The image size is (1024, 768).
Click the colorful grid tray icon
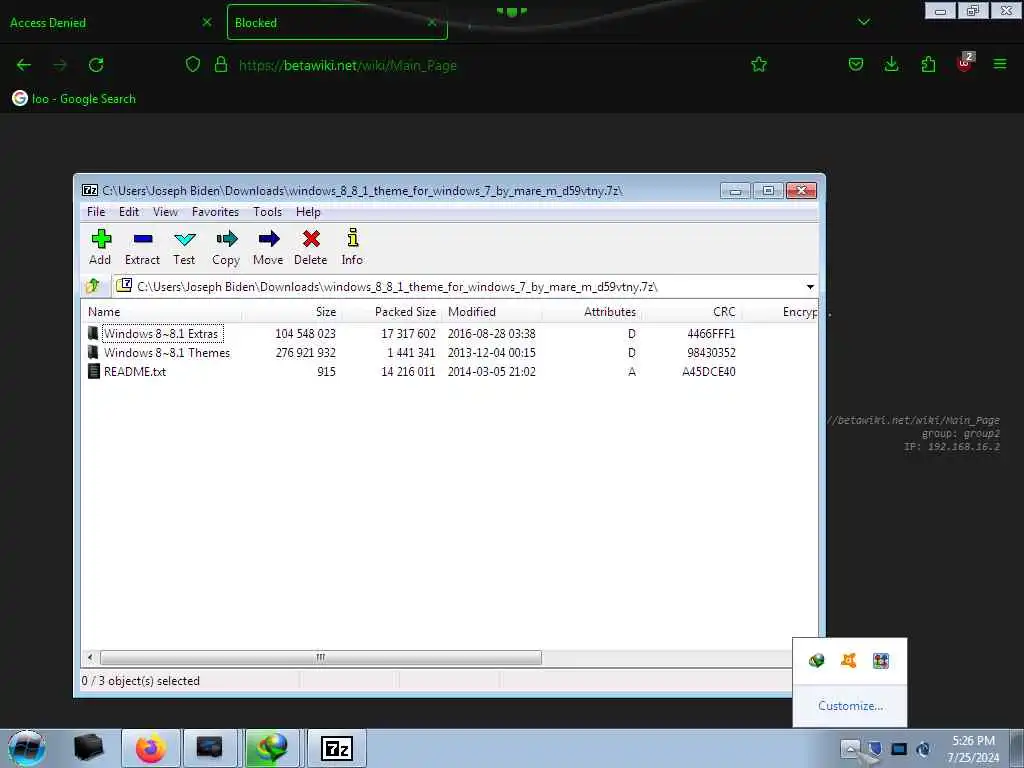(x=881, y=660)
